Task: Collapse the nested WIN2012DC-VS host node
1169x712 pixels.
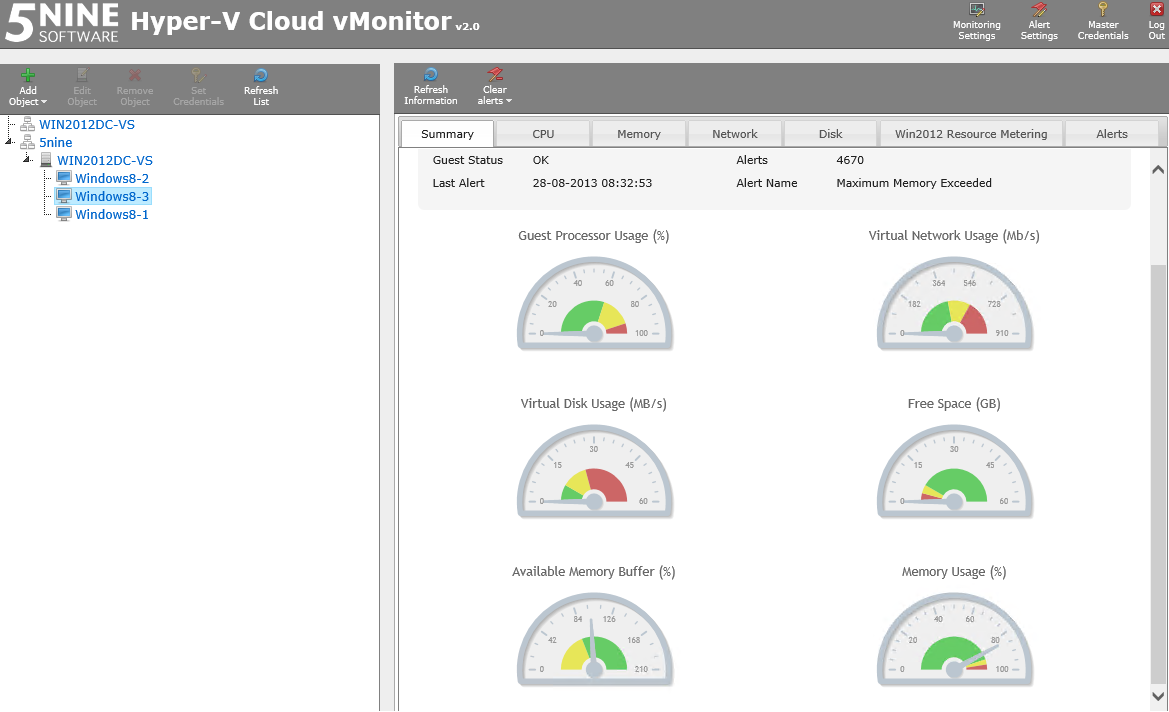Action: [x=27, y=160]
